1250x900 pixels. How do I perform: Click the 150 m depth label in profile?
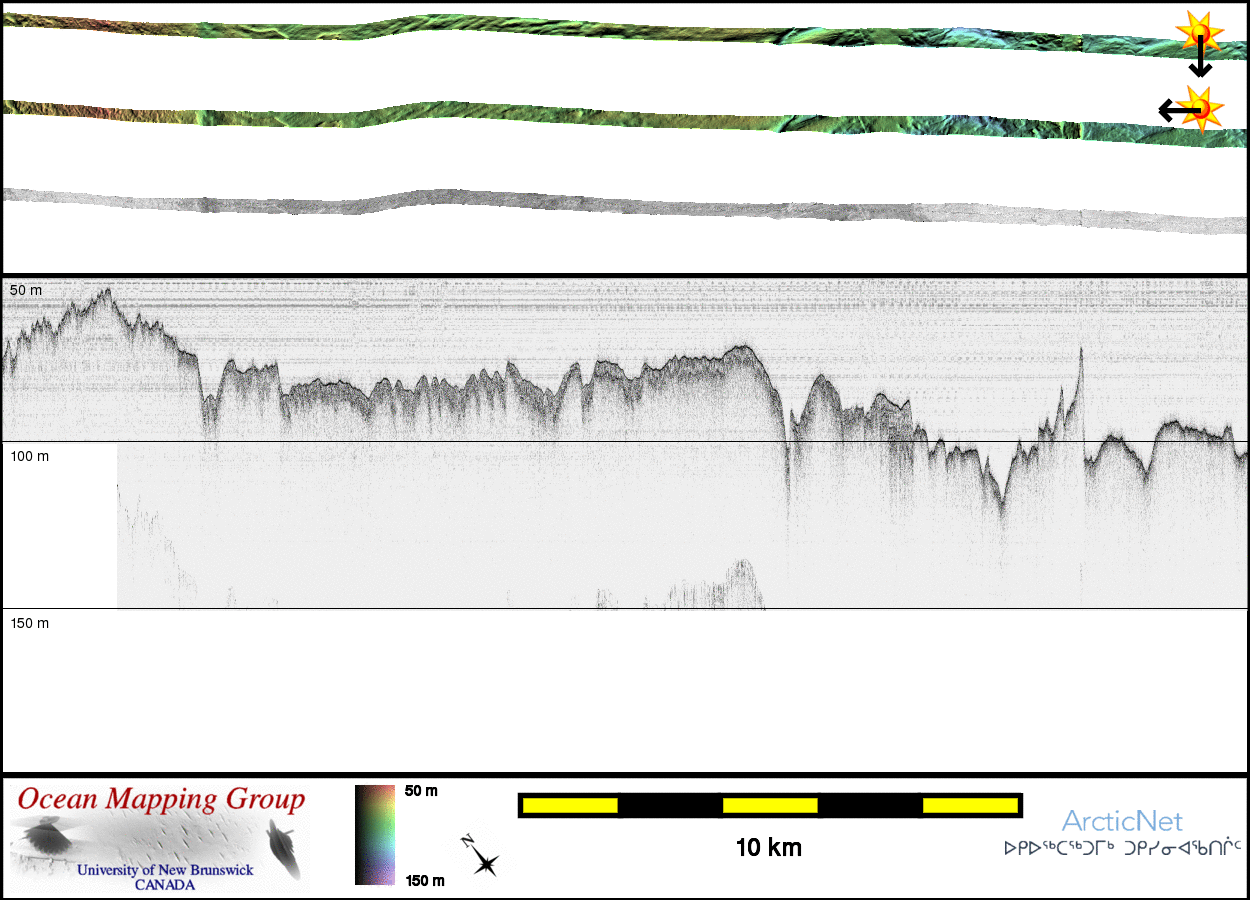click(x=29, y=623)
